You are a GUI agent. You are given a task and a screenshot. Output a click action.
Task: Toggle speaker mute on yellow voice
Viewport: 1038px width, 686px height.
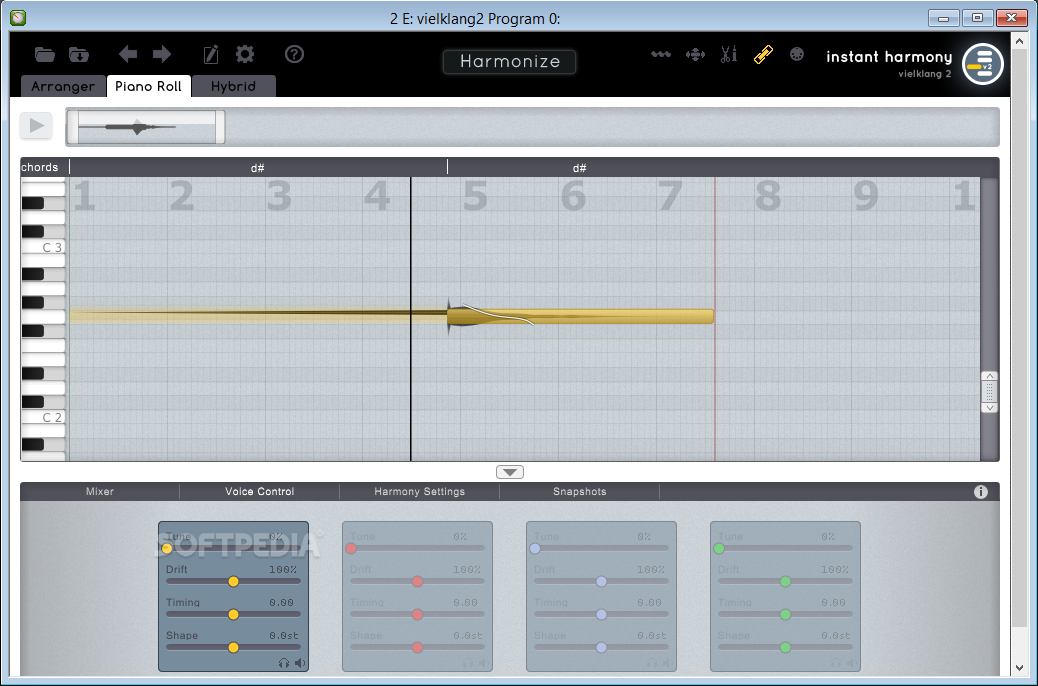pos(300,663)
